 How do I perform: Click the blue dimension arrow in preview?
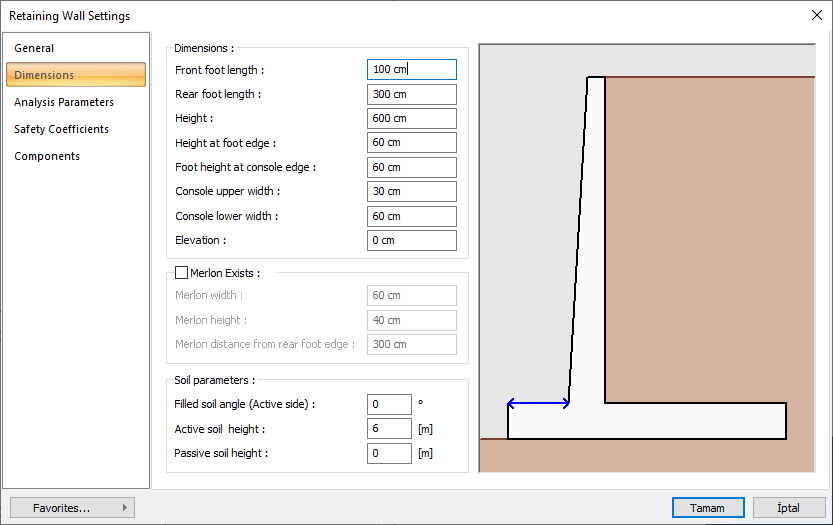click(538, 404)
